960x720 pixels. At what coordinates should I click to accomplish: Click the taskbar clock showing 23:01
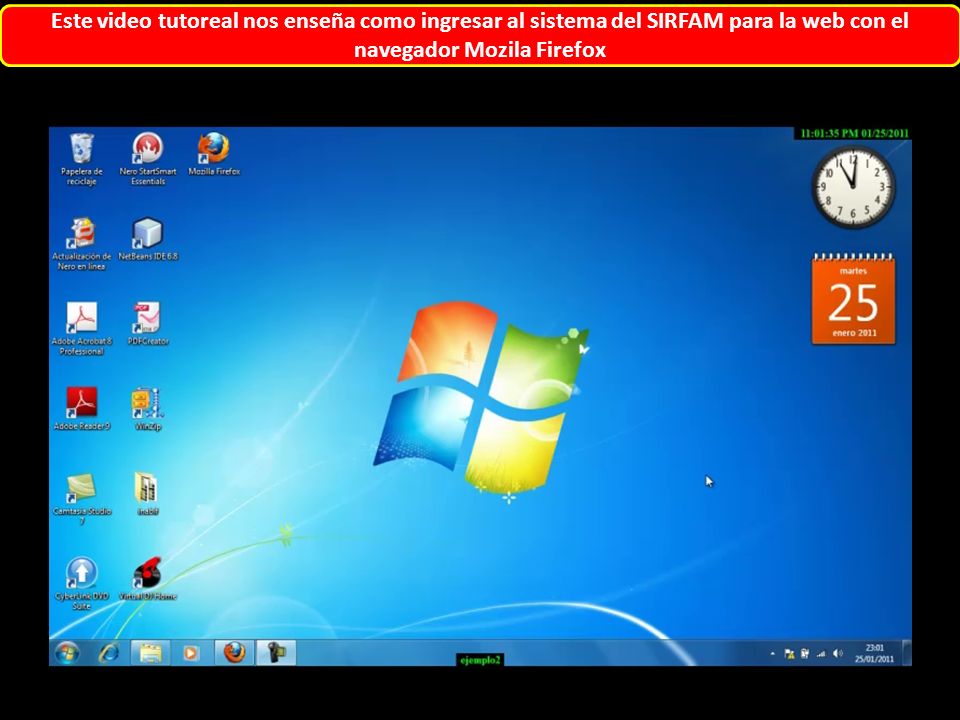pyautogui.click(x=874, y=653)
